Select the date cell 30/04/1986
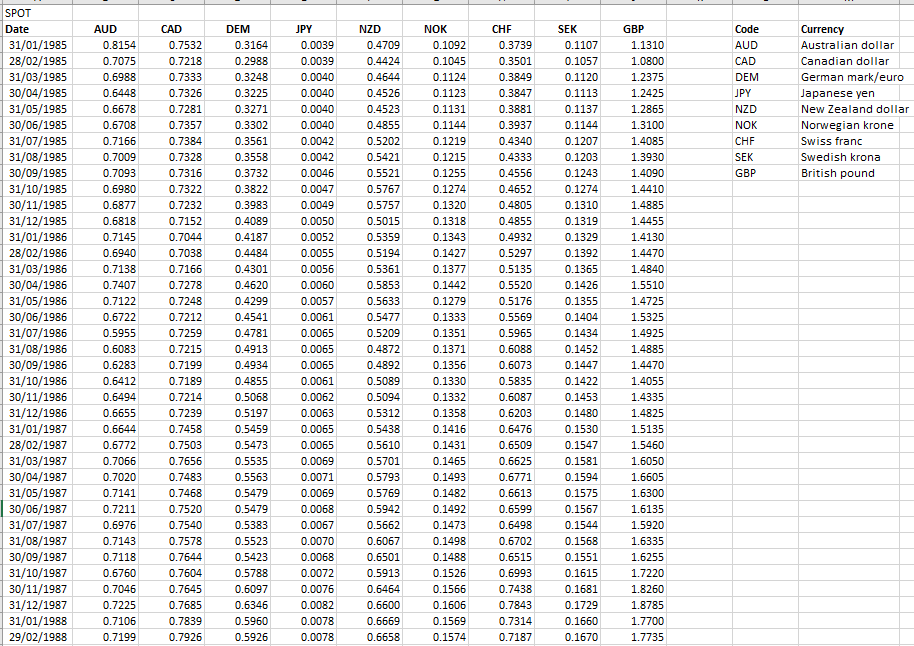The image size is (914, 646). click(x=37, y=285)
